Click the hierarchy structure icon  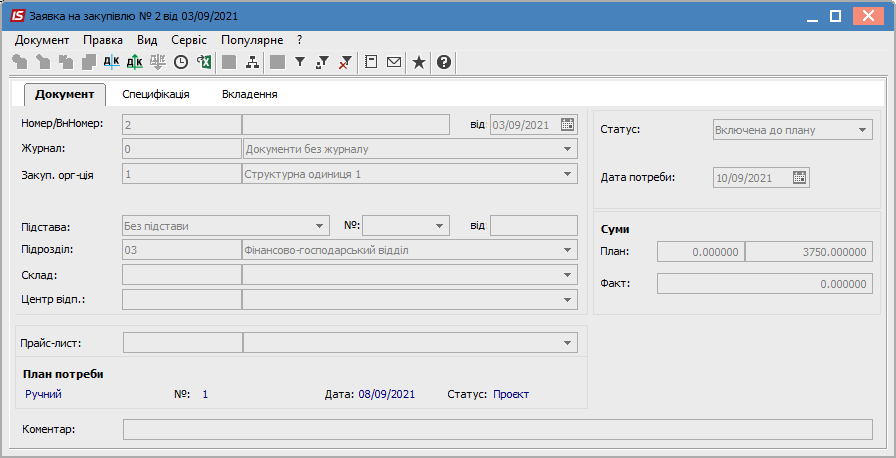pos(252,62)
